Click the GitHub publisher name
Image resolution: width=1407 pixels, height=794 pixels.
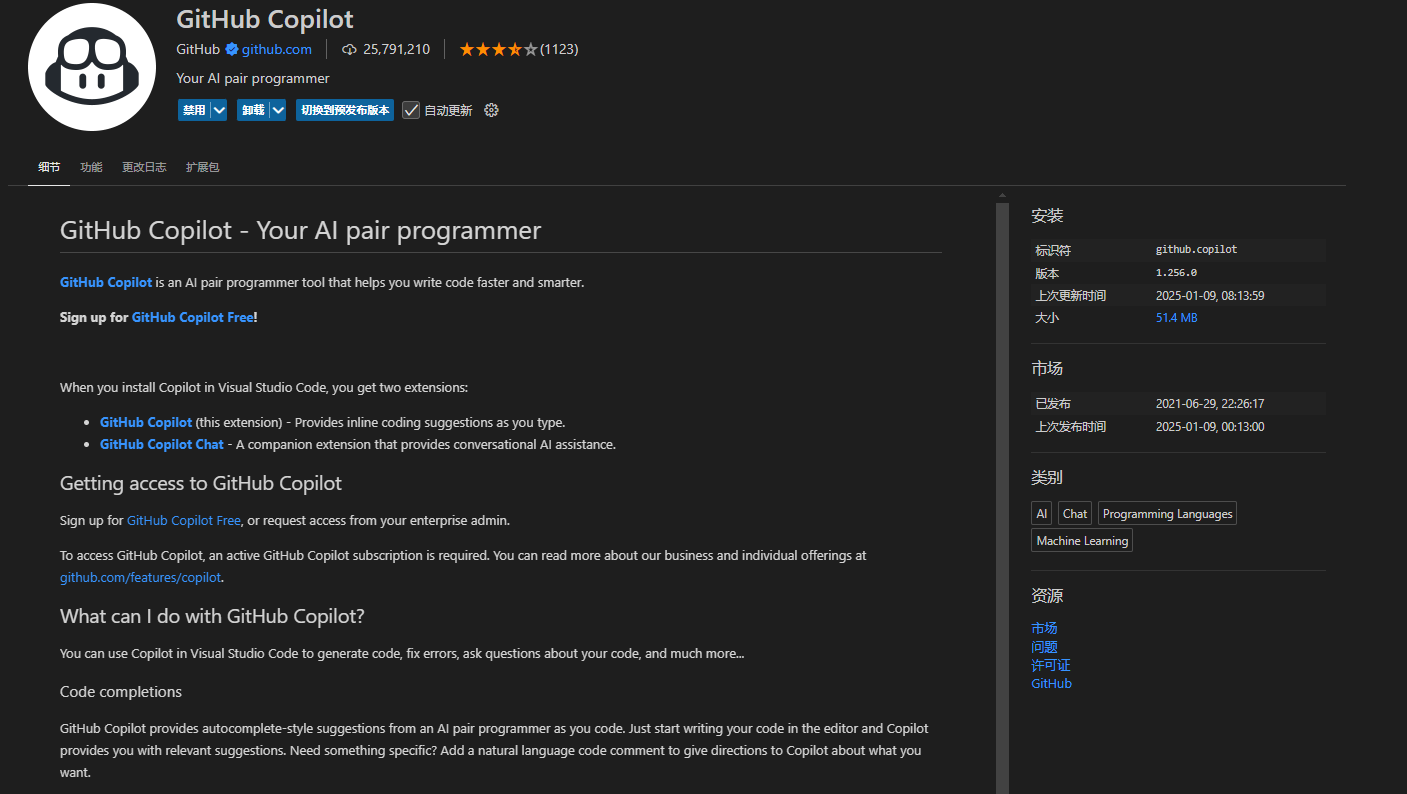tap(198, 49)
